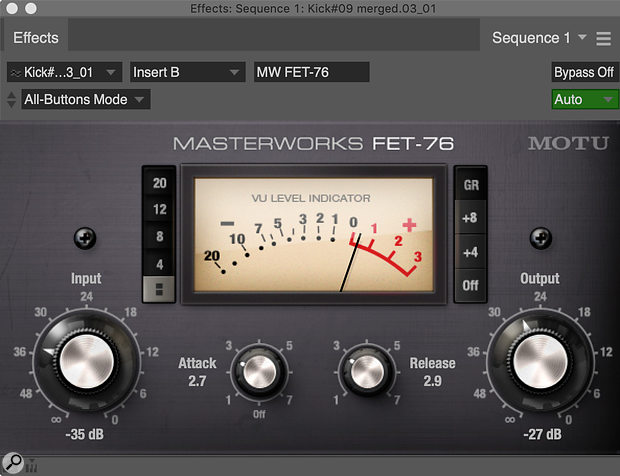
Task: Open the Auto automation dropdown
Action: 585,99
